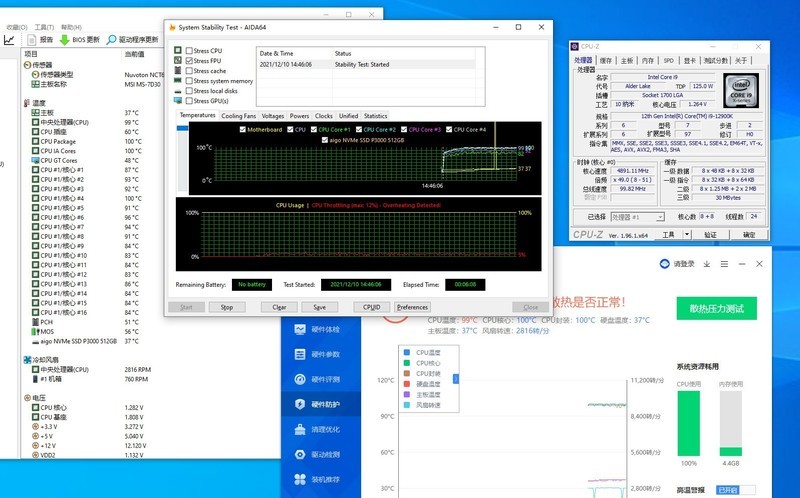The image size is (800, 498).
Task: Click the 温度 thermometer icon in AIDA64 list
Action: pyautogui.click(x=27, y=103)
